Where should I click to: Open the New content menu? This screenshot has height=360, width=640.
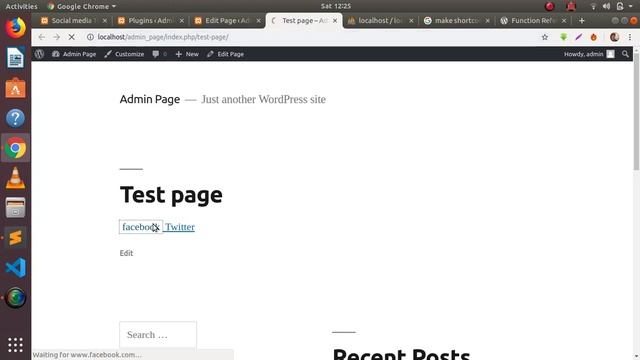(x=187, y=54)
